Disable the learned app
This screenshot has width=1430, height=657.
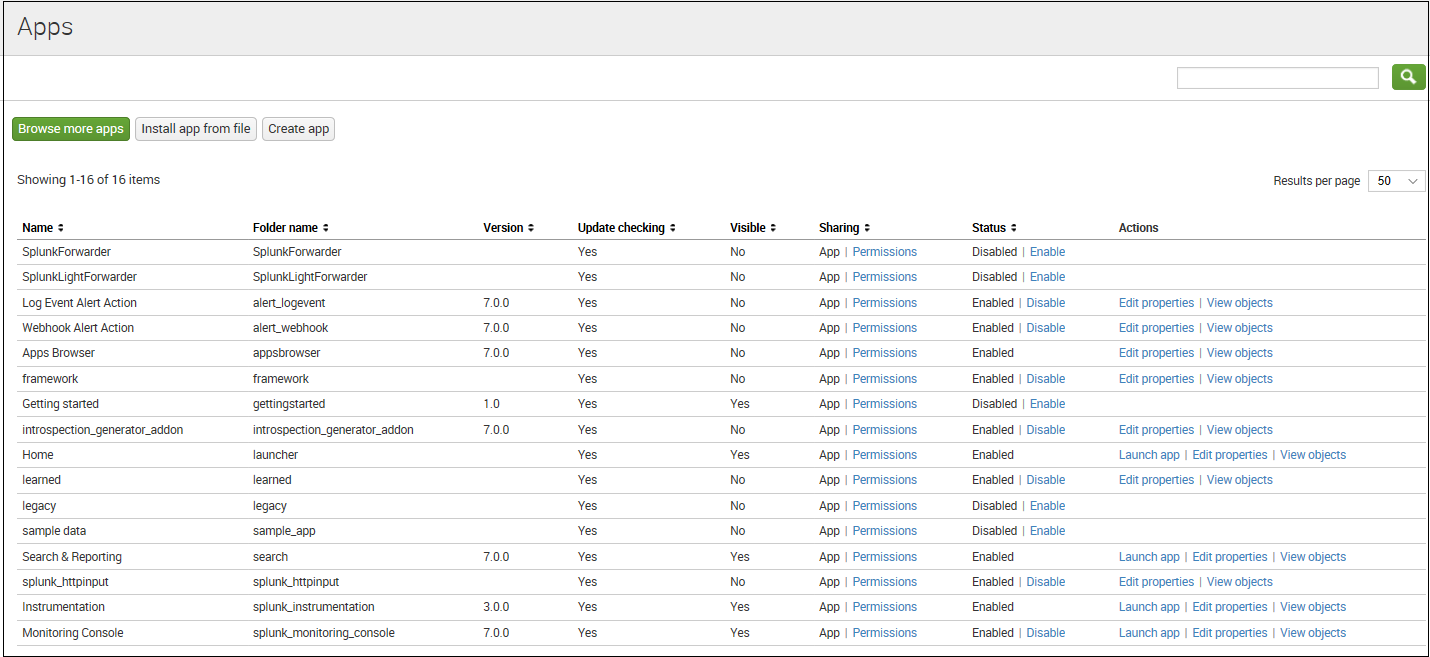click(x=1045, y=480)
